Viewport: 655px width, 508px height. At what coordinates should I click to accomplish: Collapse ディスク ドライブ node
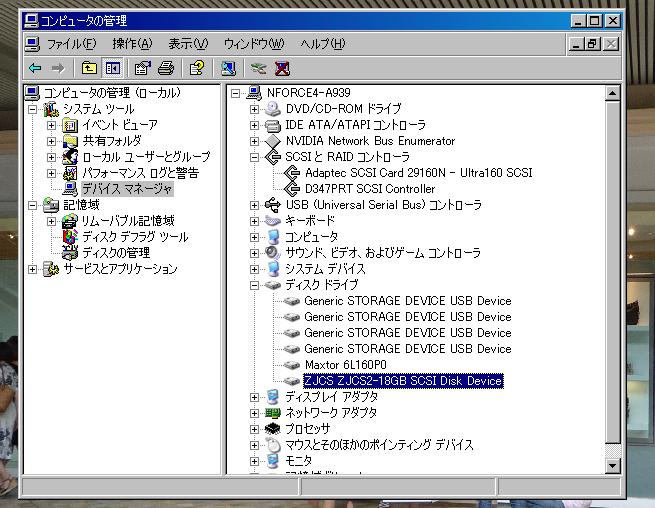tap(254, 285)
